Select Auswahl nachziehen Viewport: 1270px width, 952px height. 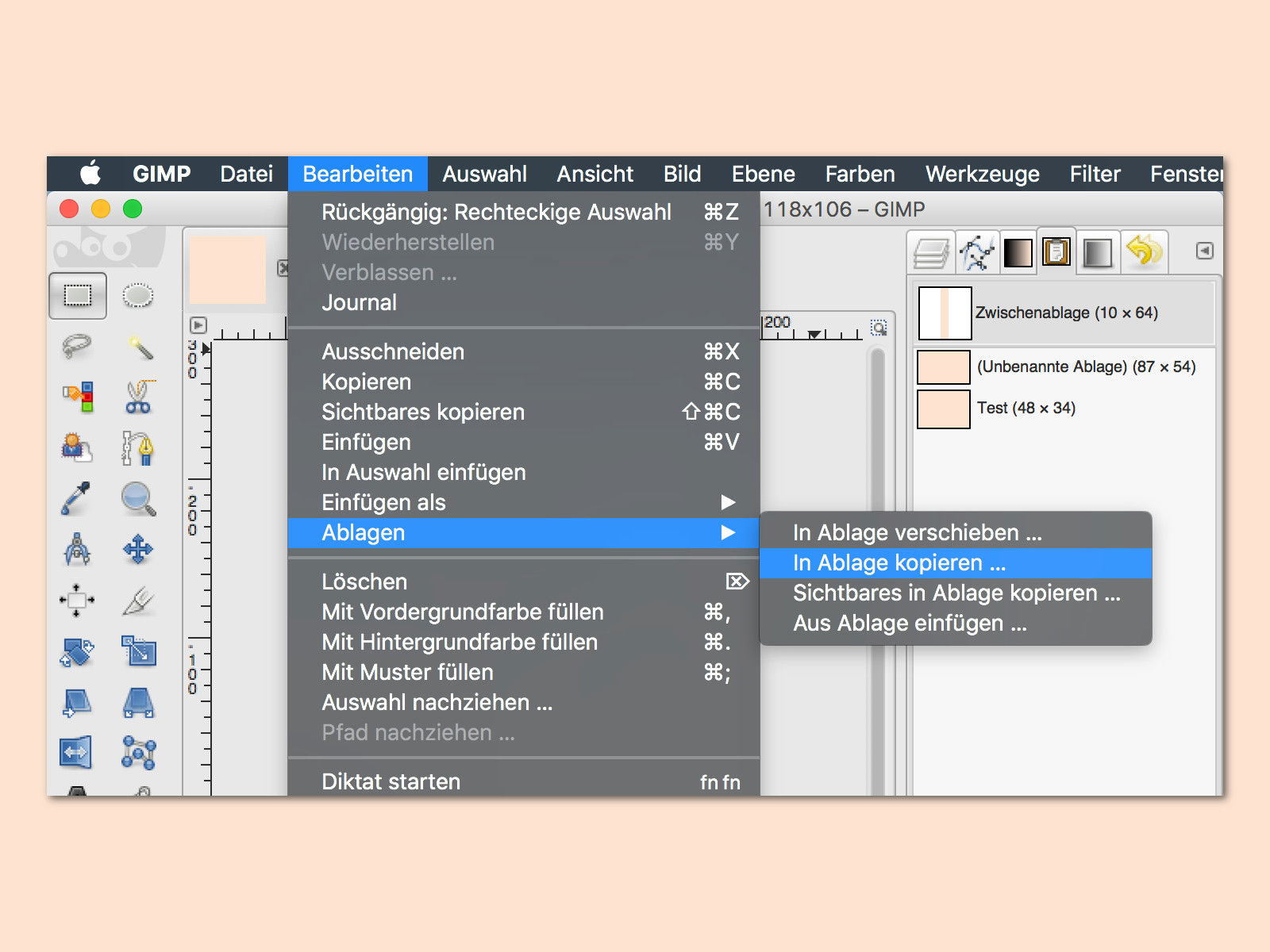(524, 702)
